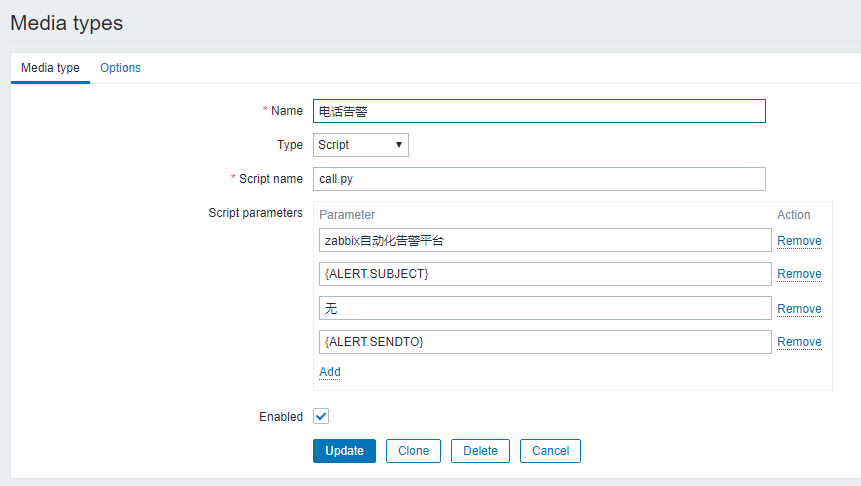Click into the zabbix自动化告警平台 parameter field

(x=545, y=240)
